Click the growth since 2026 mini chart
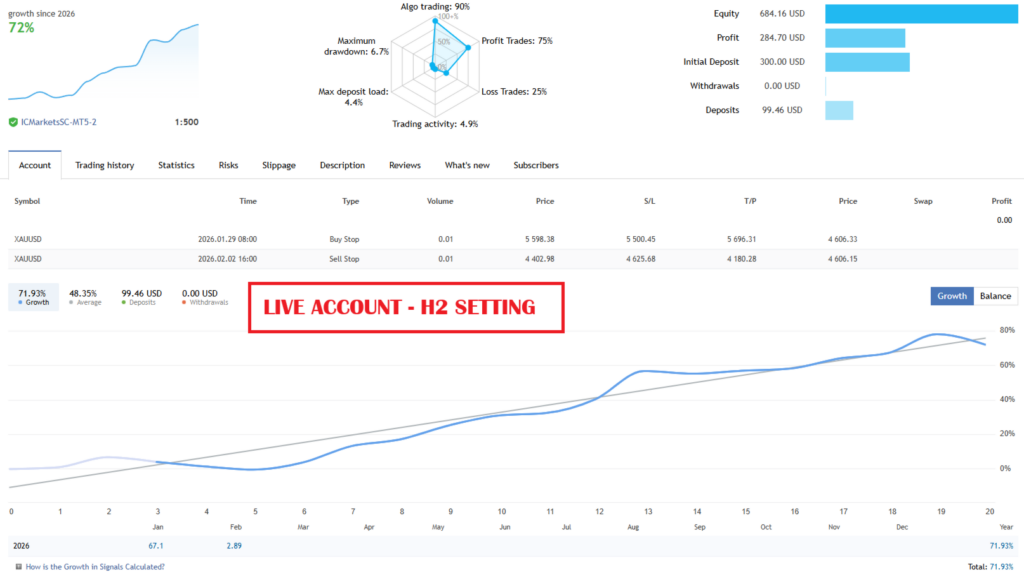The width and height of the screenshot is (1024, 572). pos(103,64)
